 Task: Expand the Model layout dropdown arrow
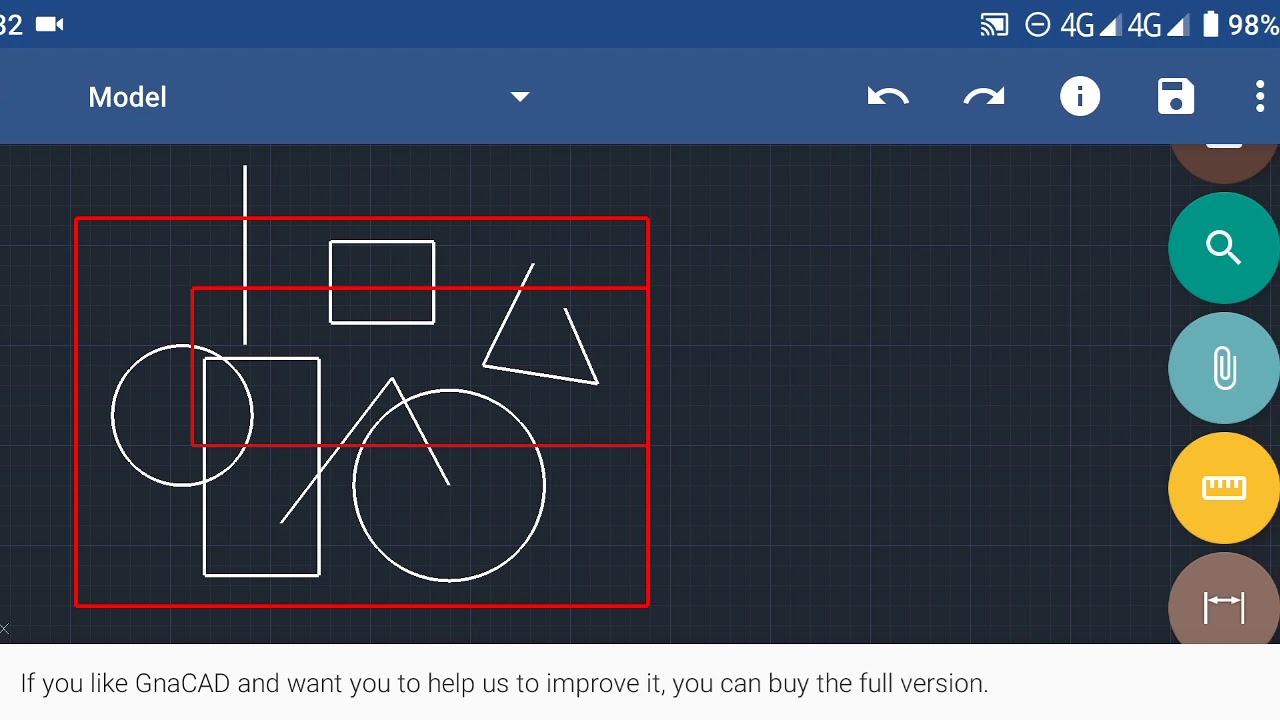click(520, 97)
